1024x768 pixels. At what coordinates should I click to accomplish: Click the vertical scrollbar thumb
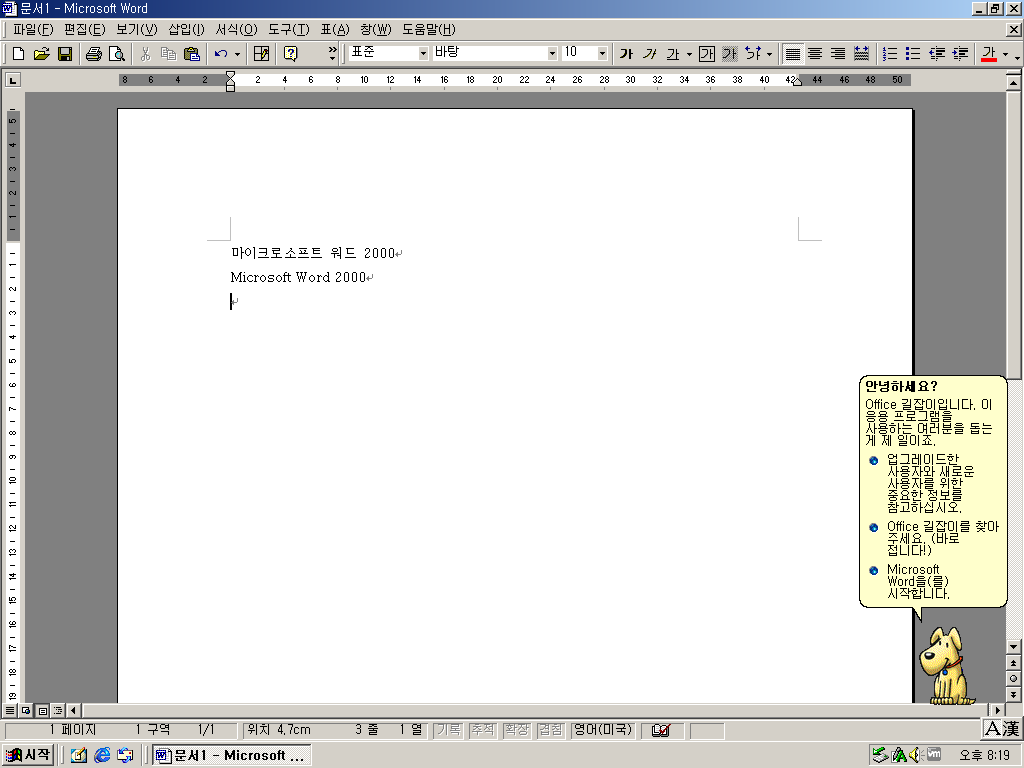tap(1014, 234)
